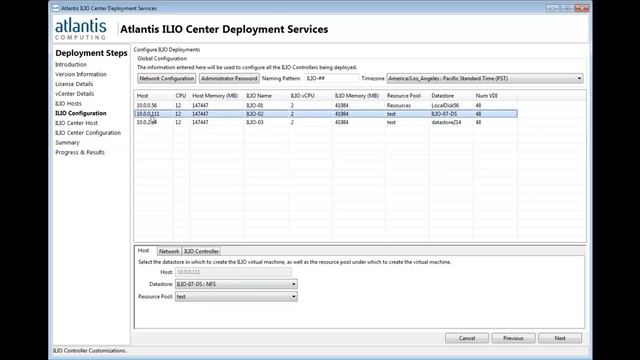Open the Network Configuration dialog

[x=167, y=78]
